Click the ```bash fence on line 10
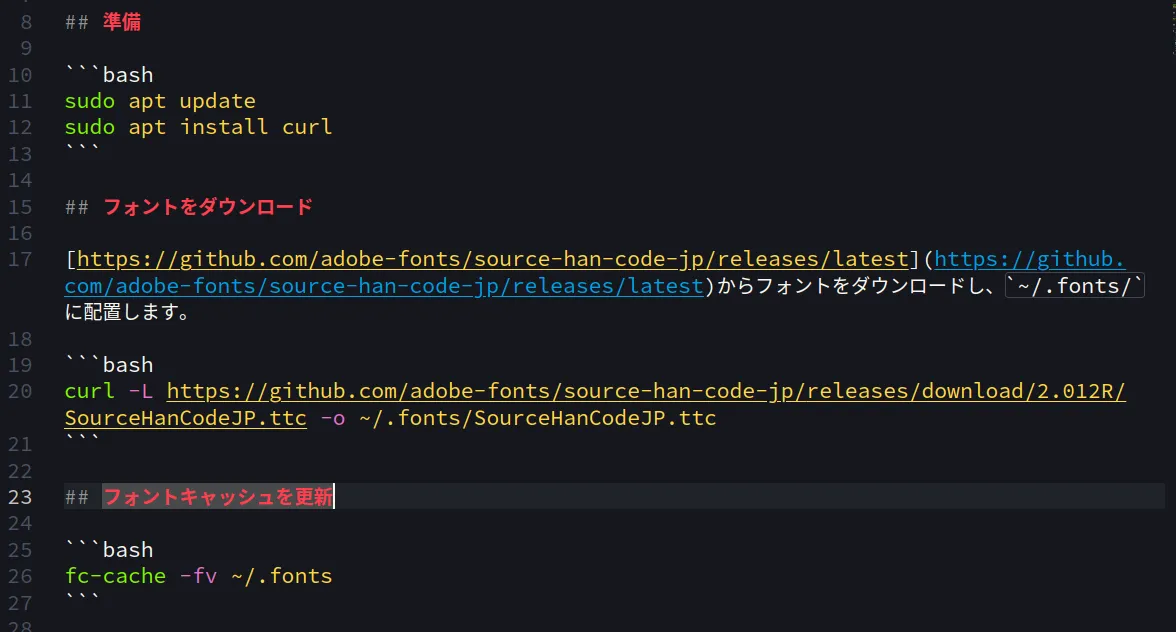Image resolution: width=1176 pixels, height=632 pixels. click(109, 75)
